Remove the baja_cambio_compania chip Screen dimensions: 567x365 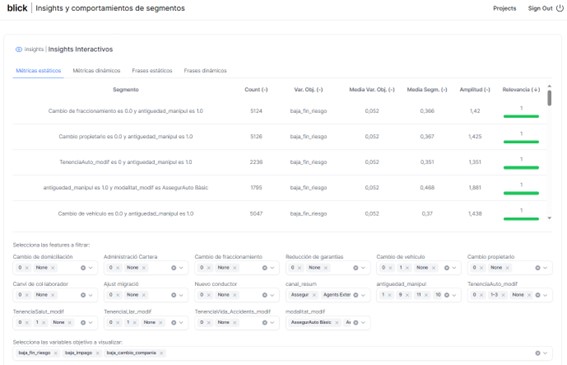(161, 353)
